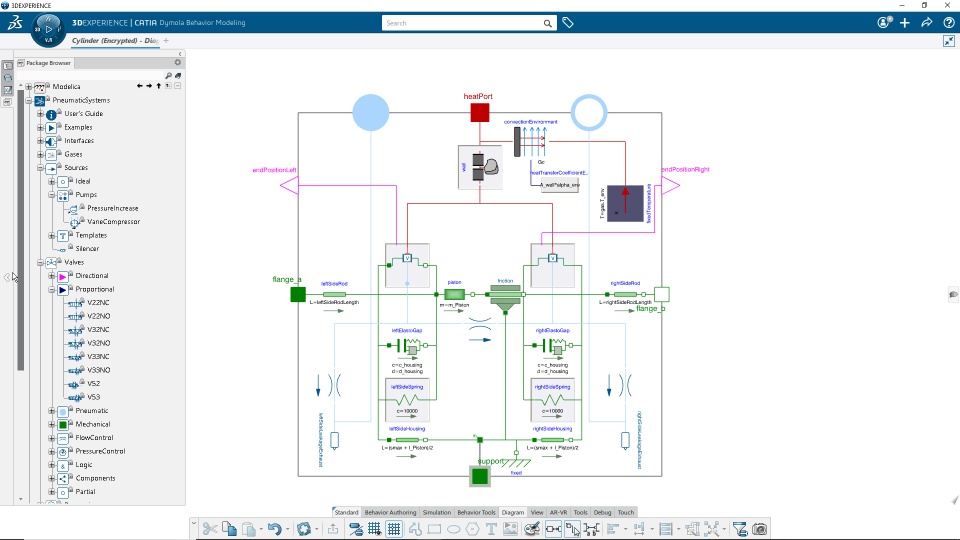Screen dimensions: 960x540
Task: Switch to the Debug tab
Action: [602, 512]
